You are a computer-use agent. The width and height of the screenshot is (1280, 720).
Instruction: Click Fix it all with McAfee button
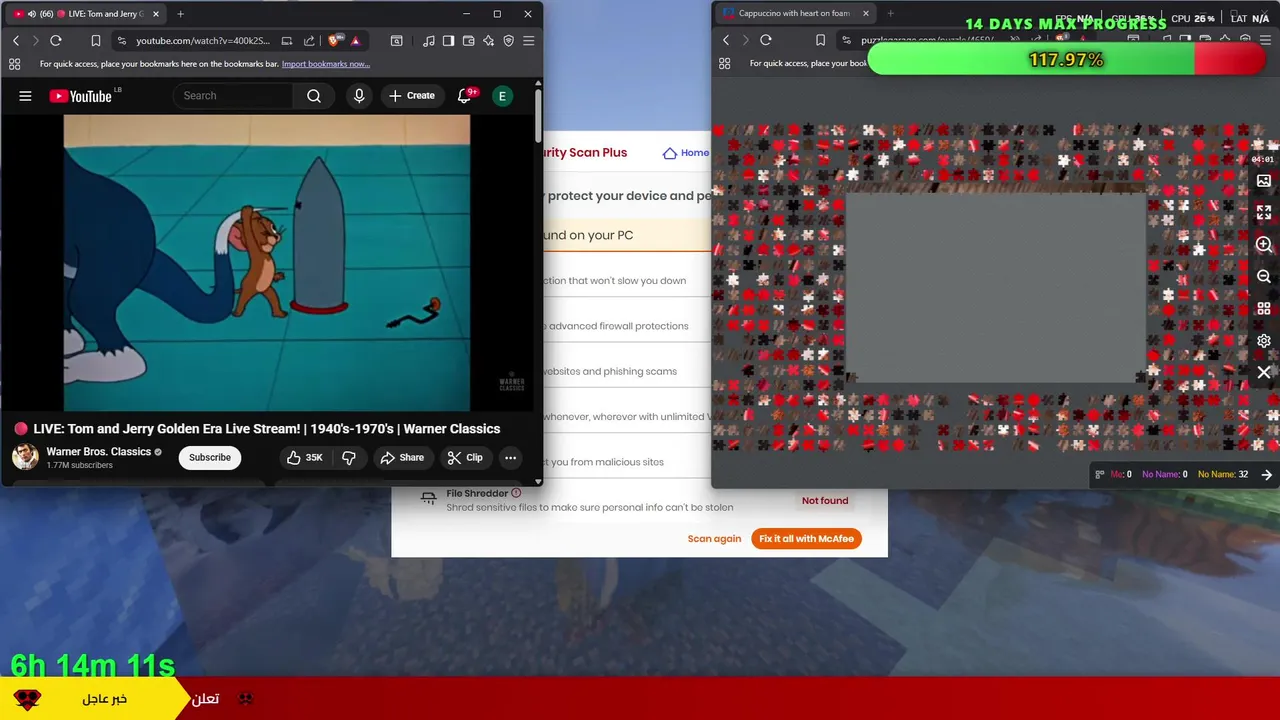click(x=806, y=539)
